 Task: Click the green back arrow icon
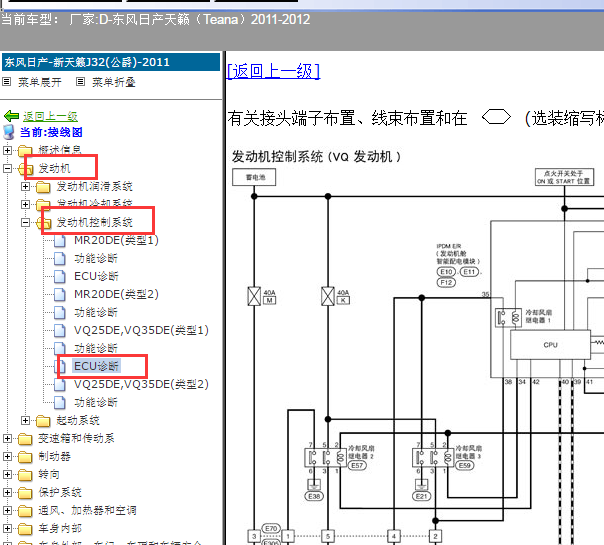(x=12, y=116)
